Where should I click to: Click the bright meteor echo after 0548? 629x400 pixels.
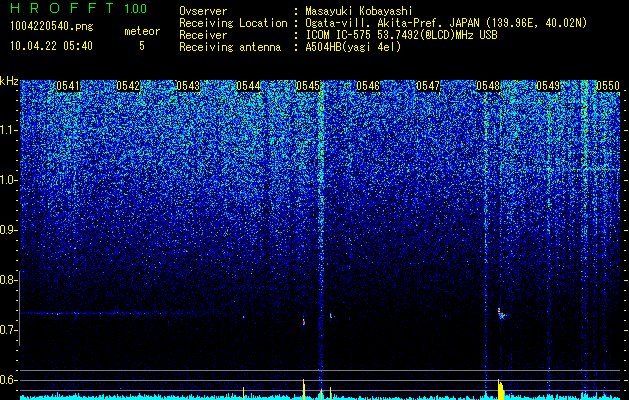pos(501,314)
